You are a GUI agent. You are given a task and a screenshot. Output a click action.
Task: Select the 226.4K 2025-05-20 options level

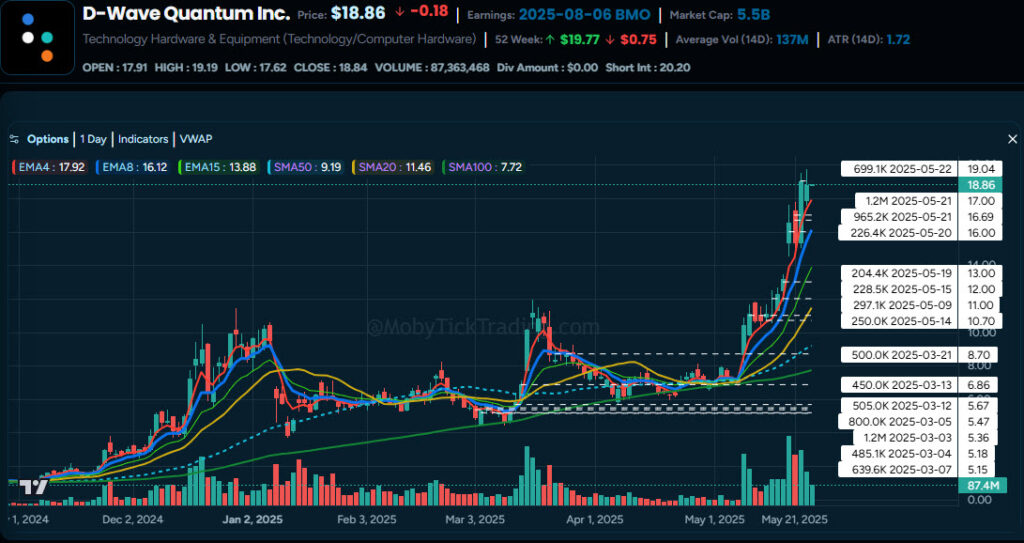coord(898,233)
